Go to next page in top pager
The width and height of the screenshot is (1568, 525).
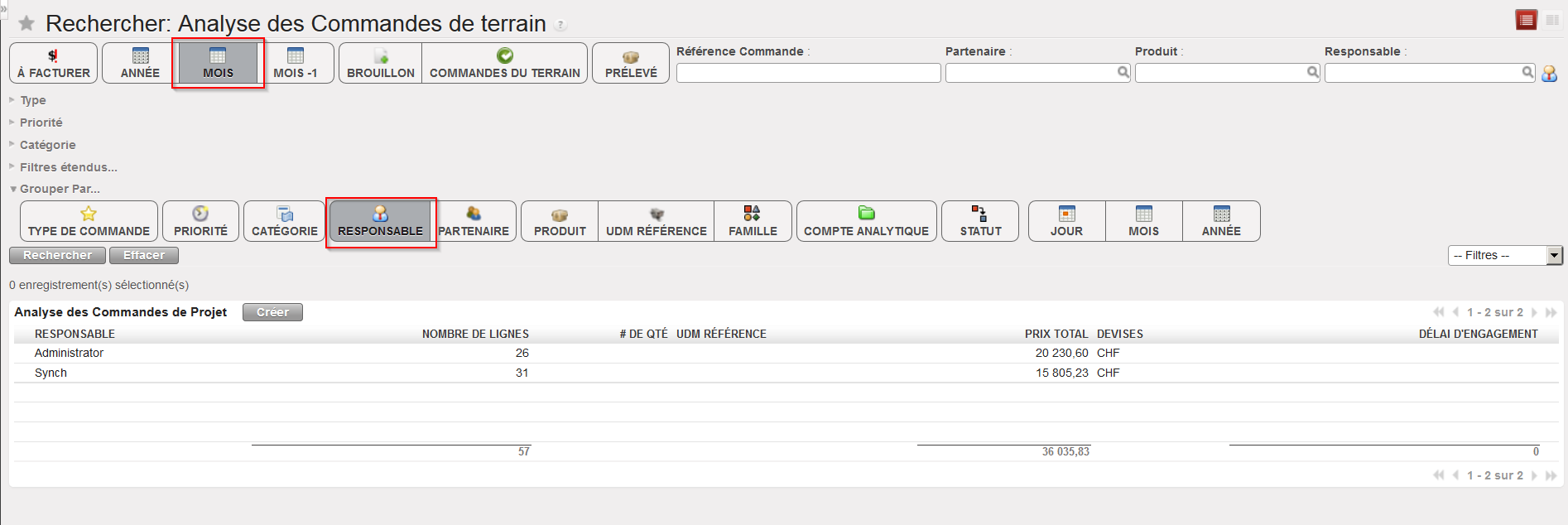point(1534,312)
